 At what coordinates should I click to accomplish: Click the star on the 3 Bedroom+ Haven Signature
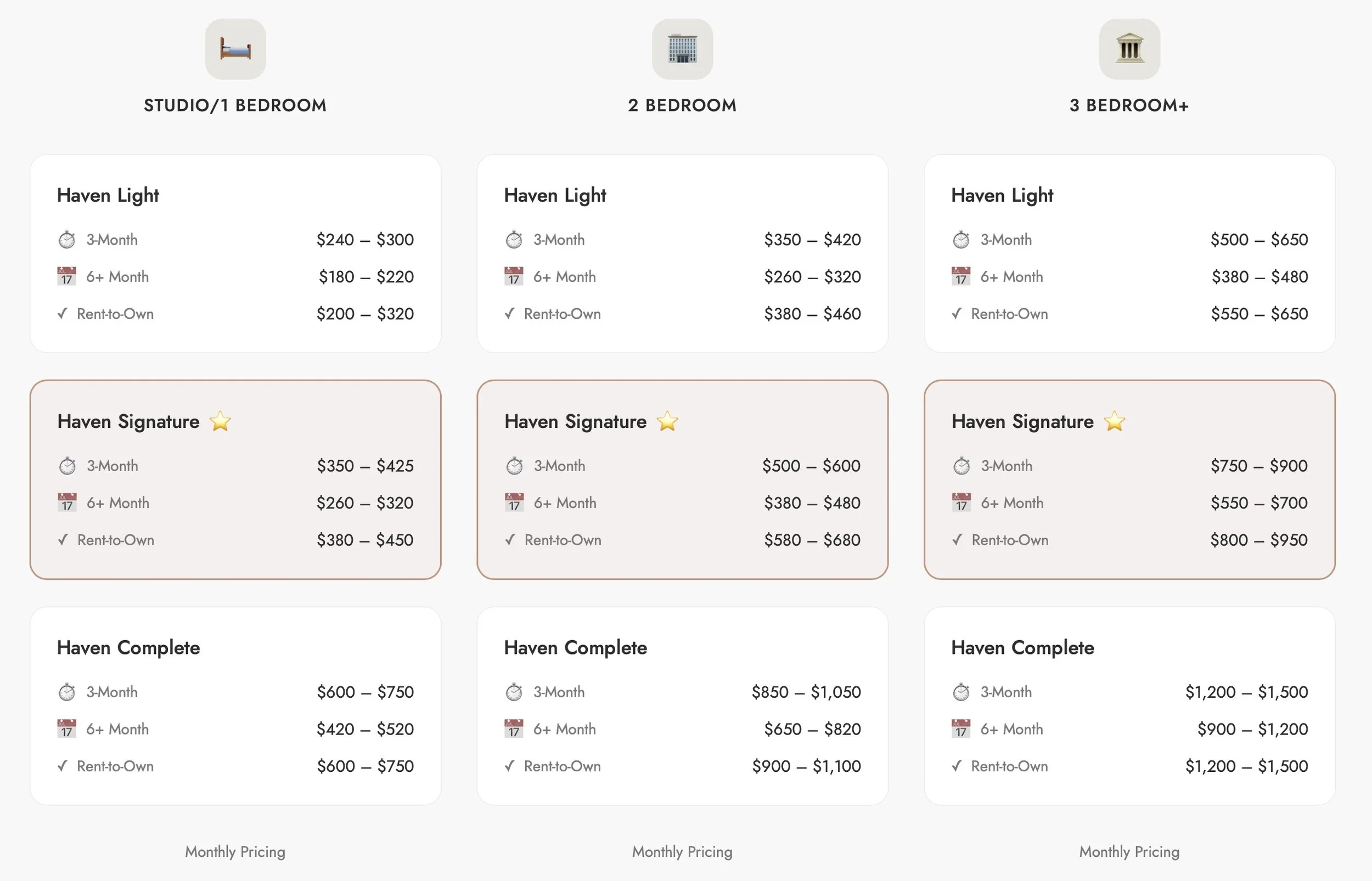(1114, 422)
